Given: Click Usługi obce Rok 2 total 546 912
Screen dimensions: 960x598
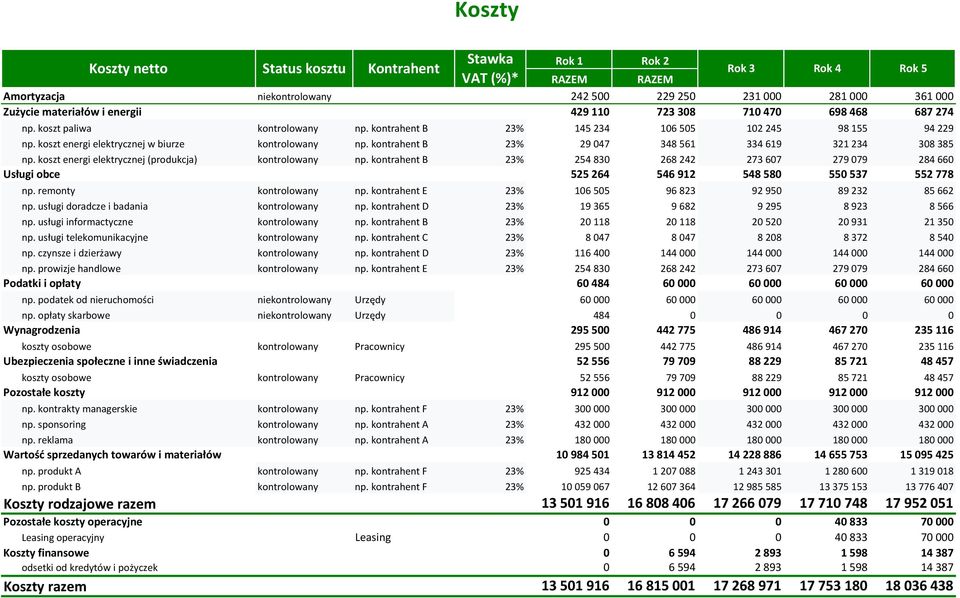Looking at the screenshot, I should click(x=676, y=174).
